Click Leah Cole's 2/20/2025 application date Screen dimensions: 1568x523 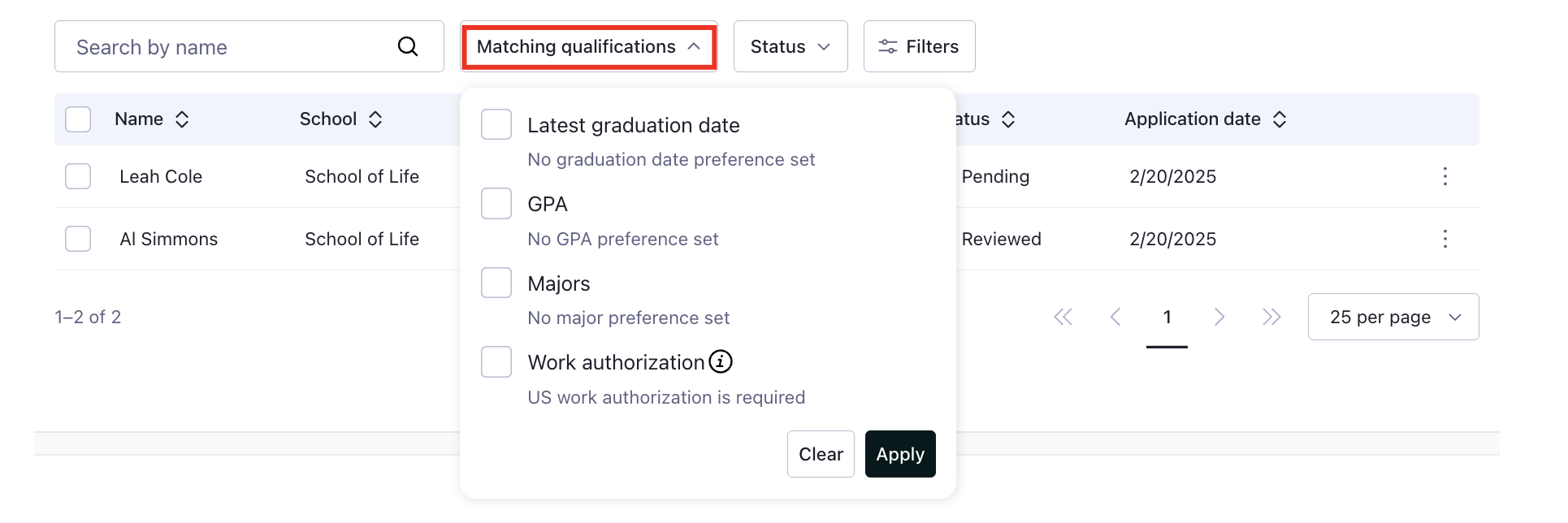1172,176
